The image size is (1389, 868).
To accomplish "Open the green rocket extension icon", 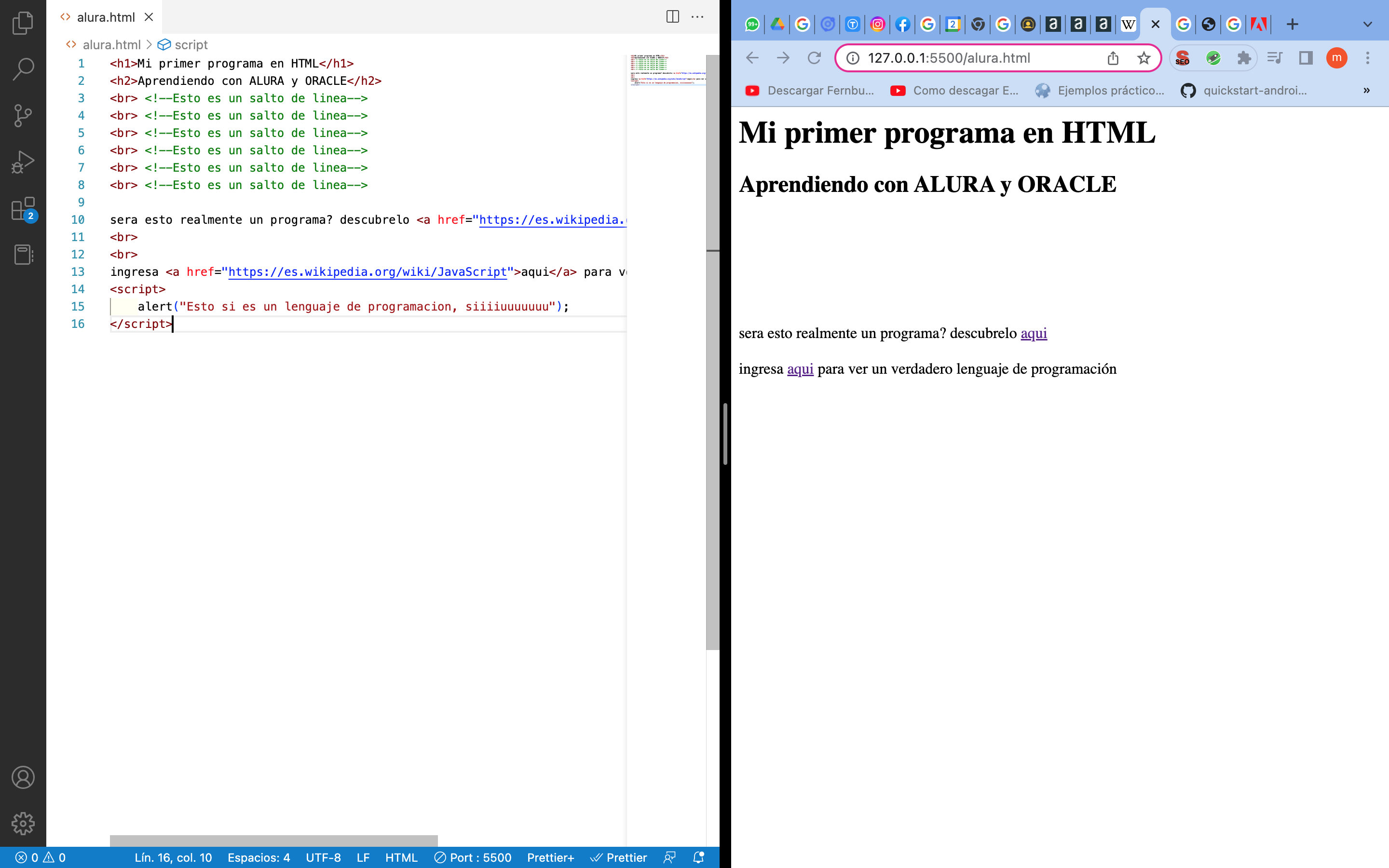I will pyautogui.click(x=1213, y=58).
